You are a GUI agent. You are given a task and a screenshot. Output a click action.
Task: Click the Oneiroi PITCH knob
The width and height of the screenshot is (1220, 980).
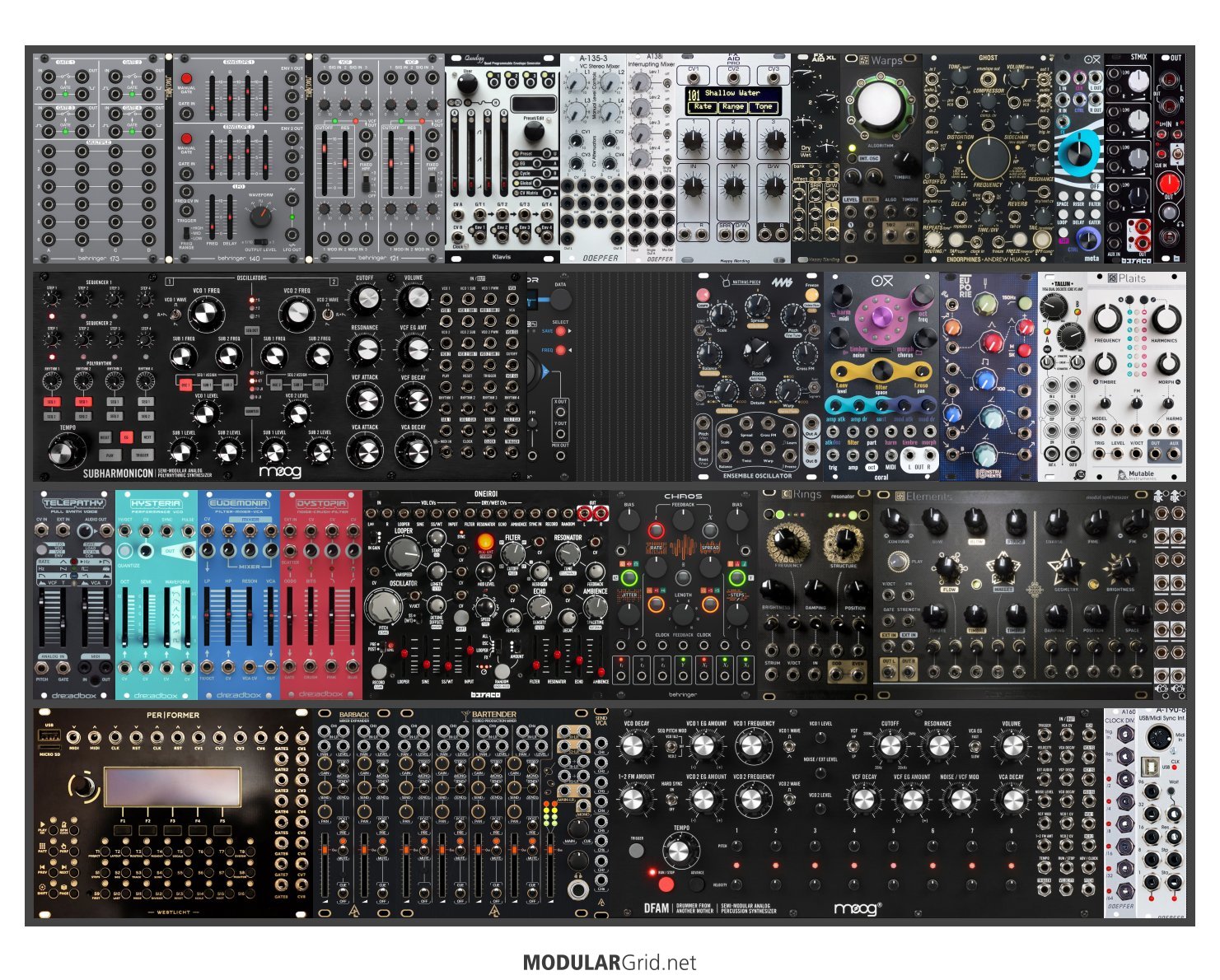383,609
